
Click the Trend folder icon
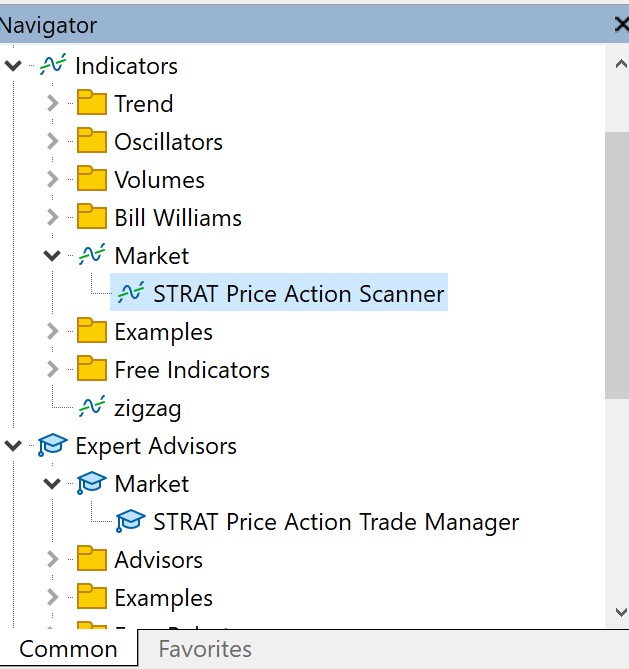(x=92, y=104)
